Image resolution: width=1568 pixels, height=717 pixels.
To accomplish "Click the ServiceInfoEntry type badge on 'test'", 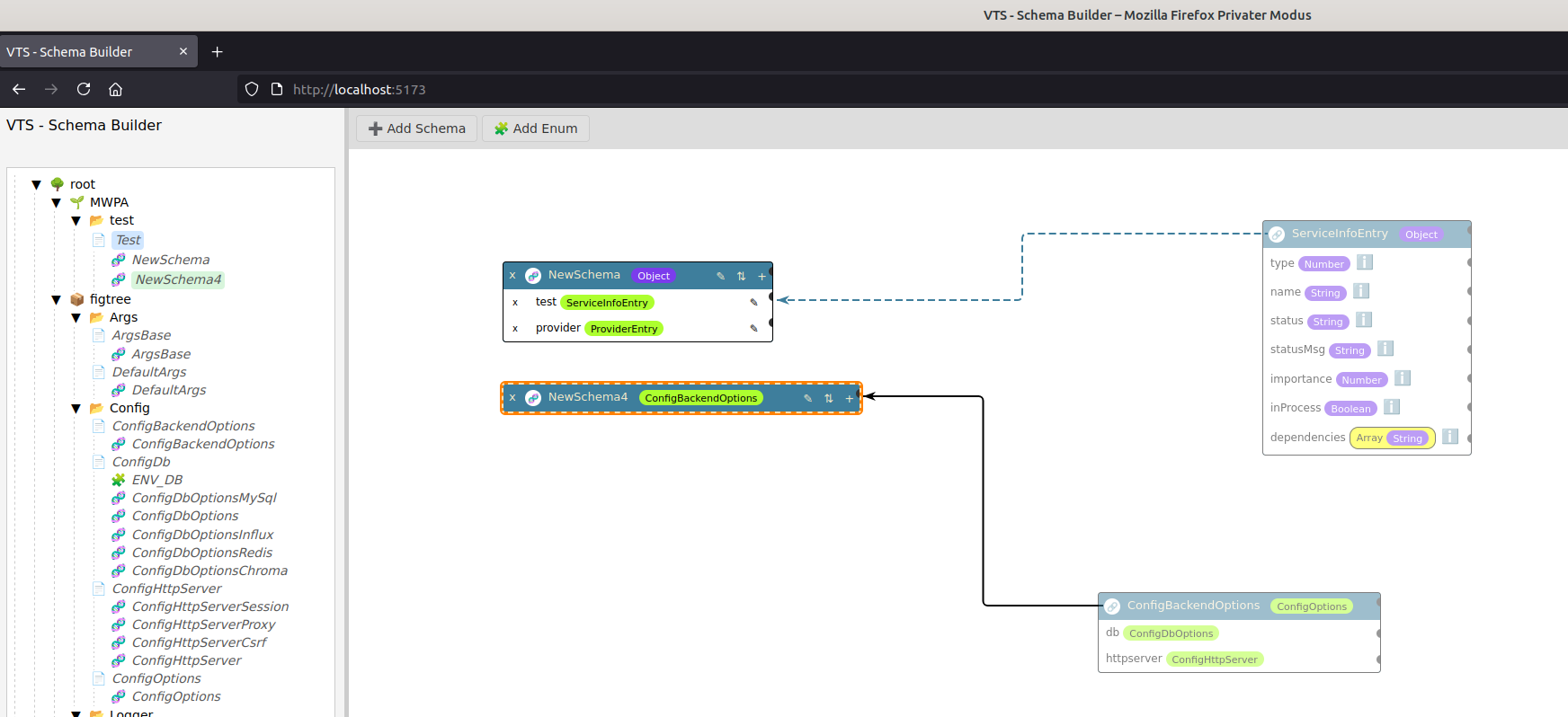I will tap(607, 303).
